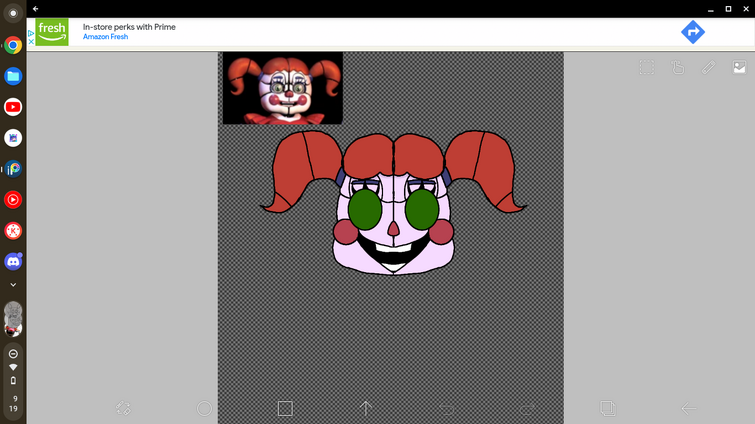Screen dimensions: 755x424
Task: Open the AdChoices triangle icon
Action: (x=31, y=33)
